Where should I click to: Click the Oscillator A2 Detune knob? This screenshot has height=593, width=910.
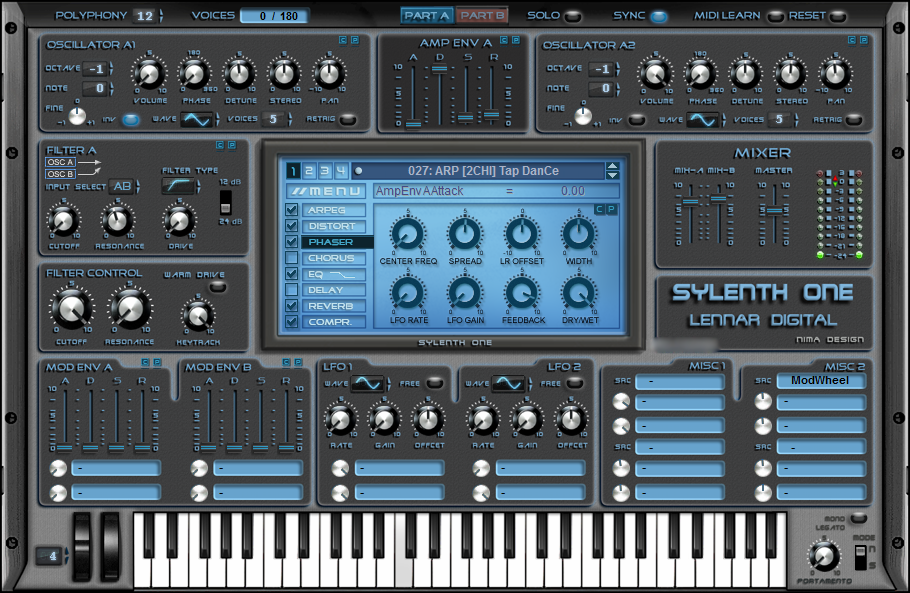746,74
